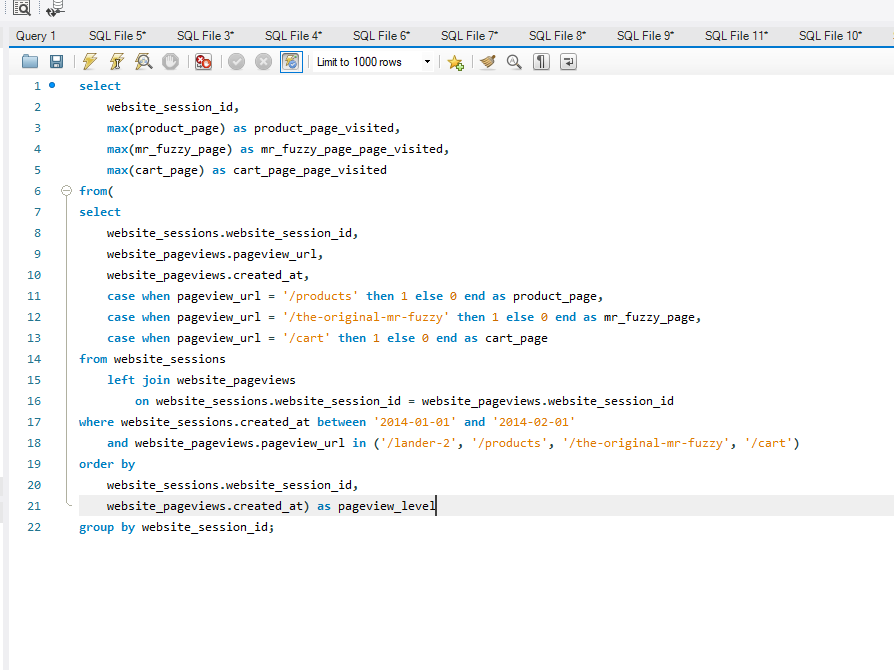Switch to the SQL File 5 tab
This screenshot has width=894, height=670.
click(x=117, y=36)
